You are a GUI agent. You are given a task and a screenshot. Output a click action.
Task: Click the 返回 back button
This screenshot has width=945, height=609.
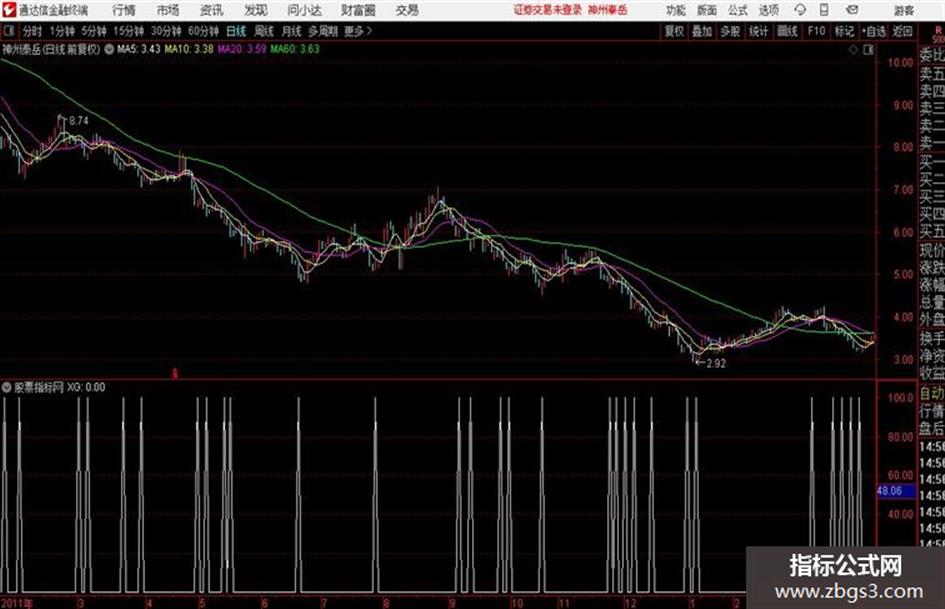(902, 31)
